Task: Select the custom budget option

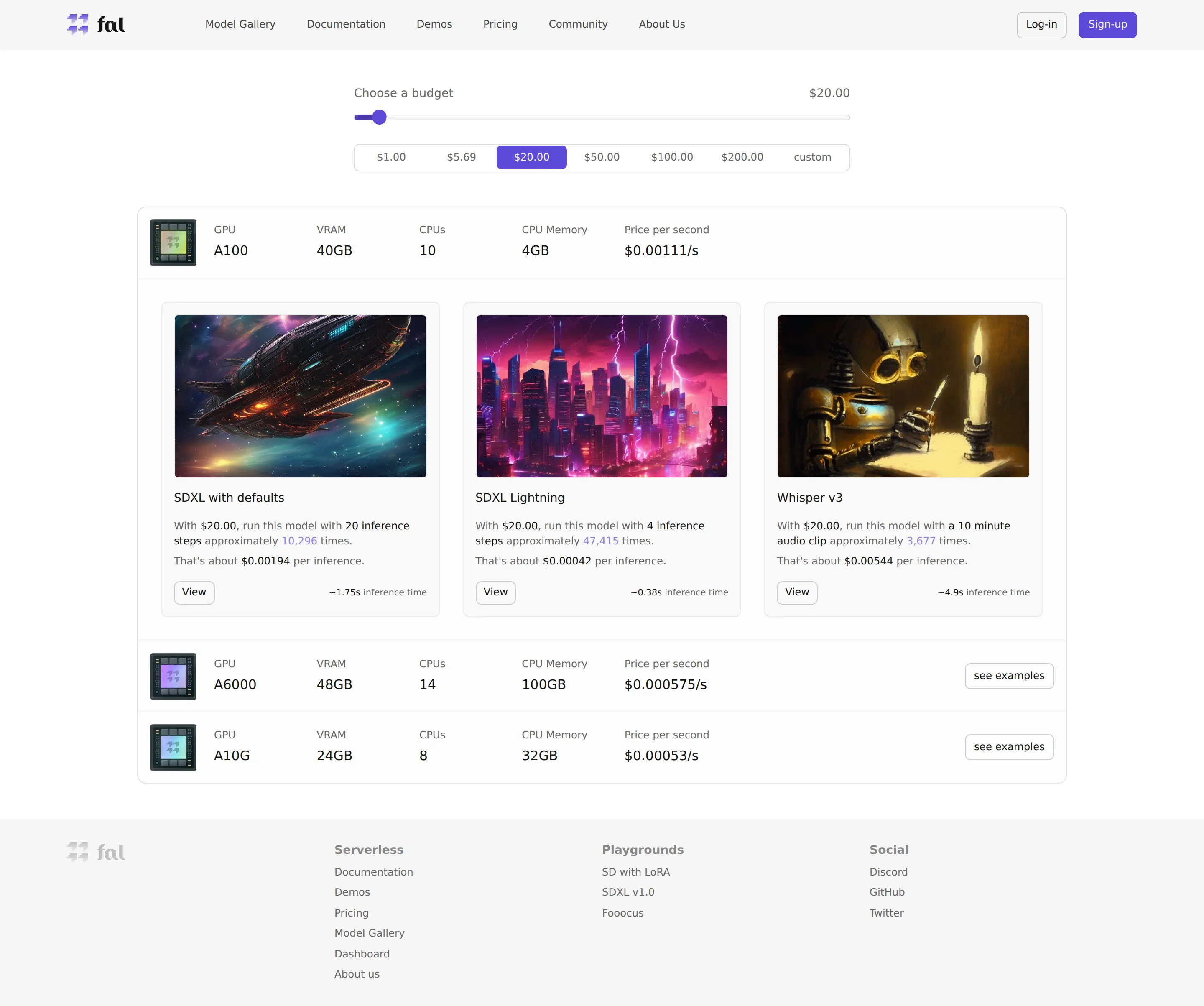Action: (x=812, y=157)
